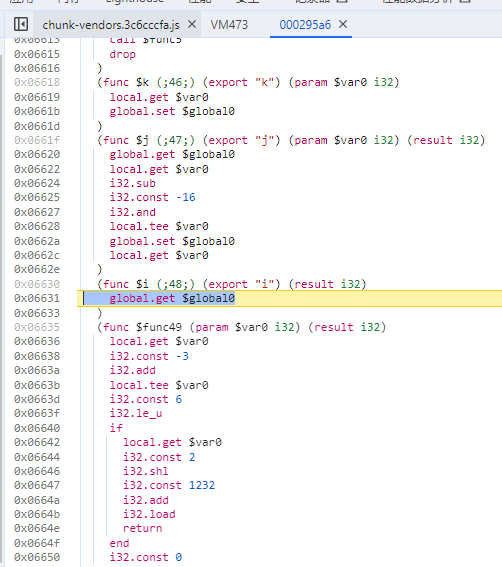This screenshot has width=502, height=567.
Task: Click the highlighted global.get $global0 line
Action: [x=172, y=298]
